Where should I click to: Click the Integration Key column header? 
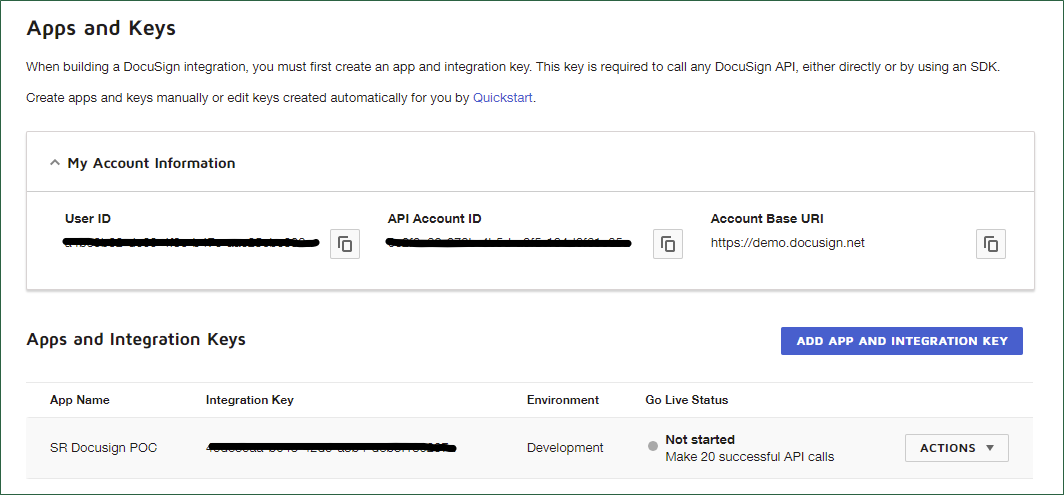[250, 400]
